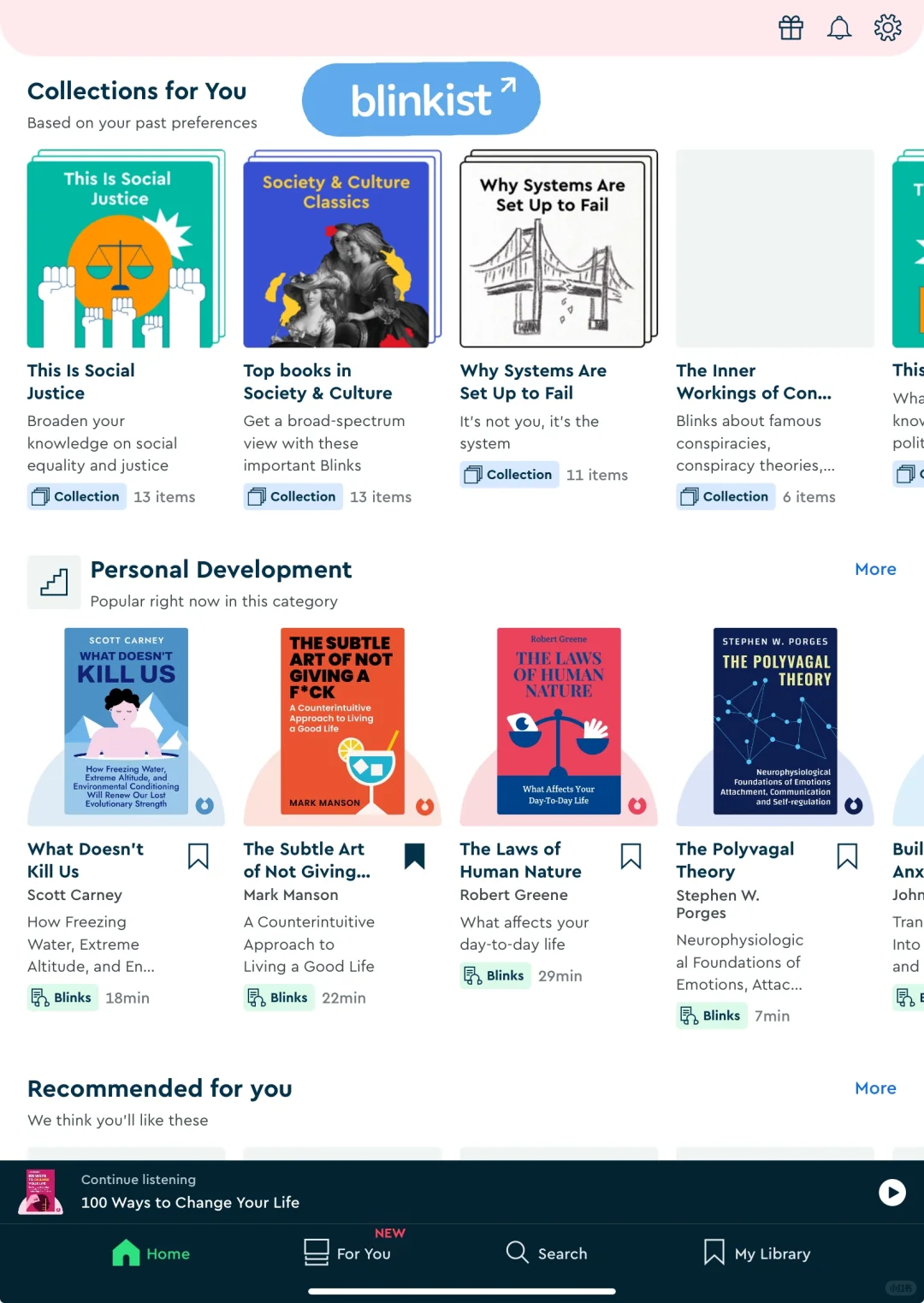Click Collection tag under Society & Culture

click(293, 496)
